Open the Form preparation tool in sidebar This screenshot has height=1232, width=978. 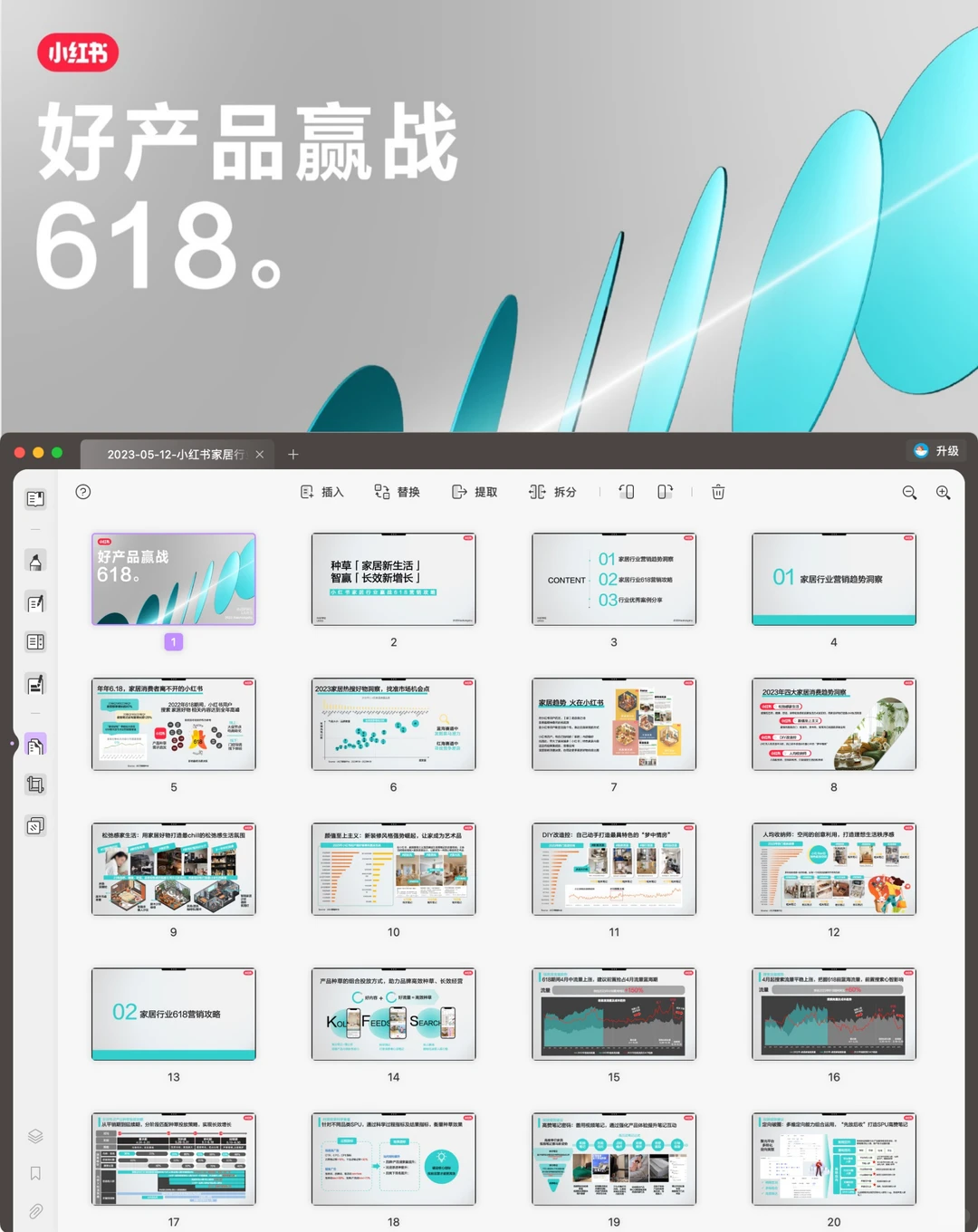point(35,642)
